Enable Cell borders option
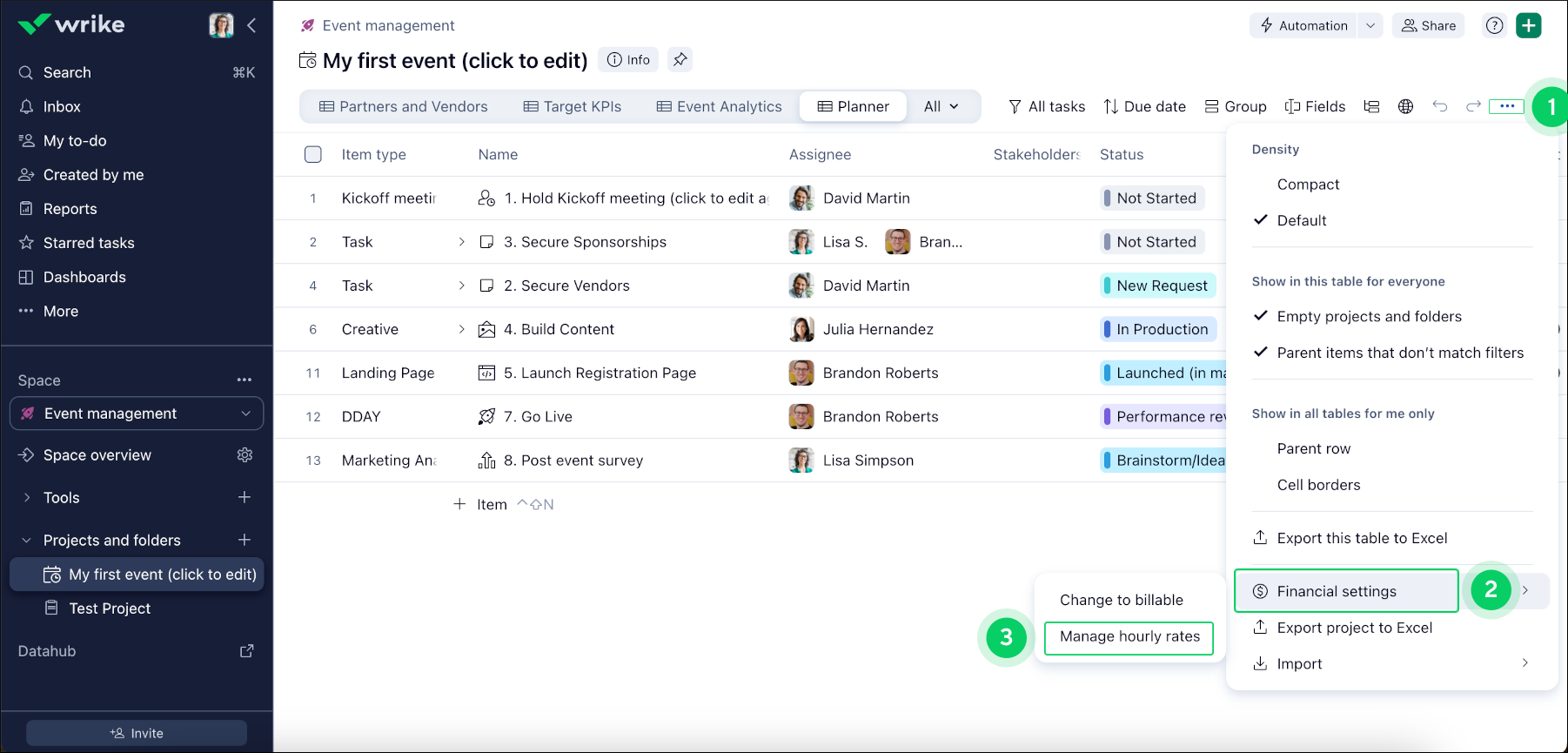This screenshot has height=753, width=1568. tap(1318, 485)
